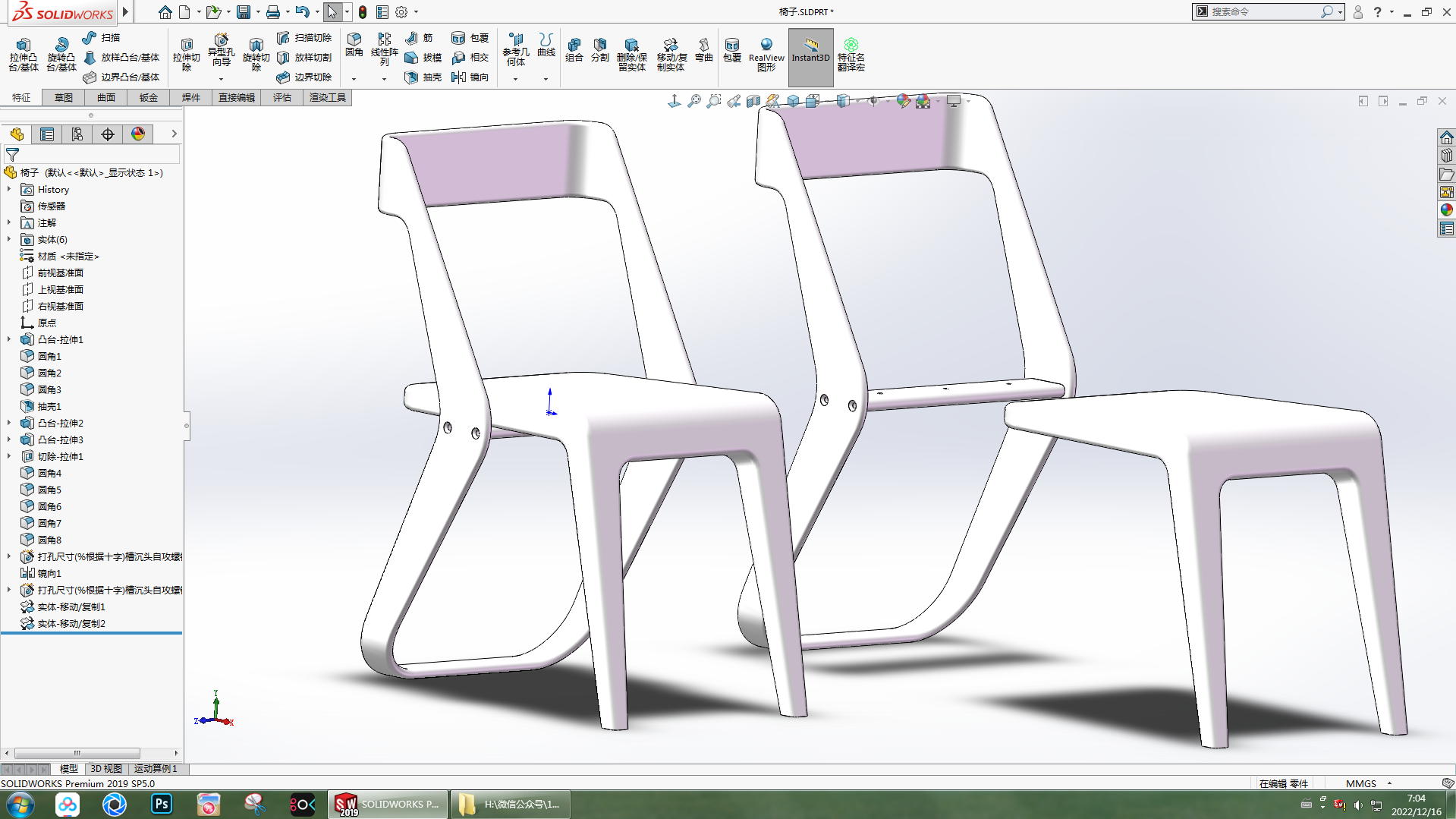Select the 拉伸切除 extruded cut tool
The width and height of the screenshot is (1456, 819).
(x=186, y=55)
